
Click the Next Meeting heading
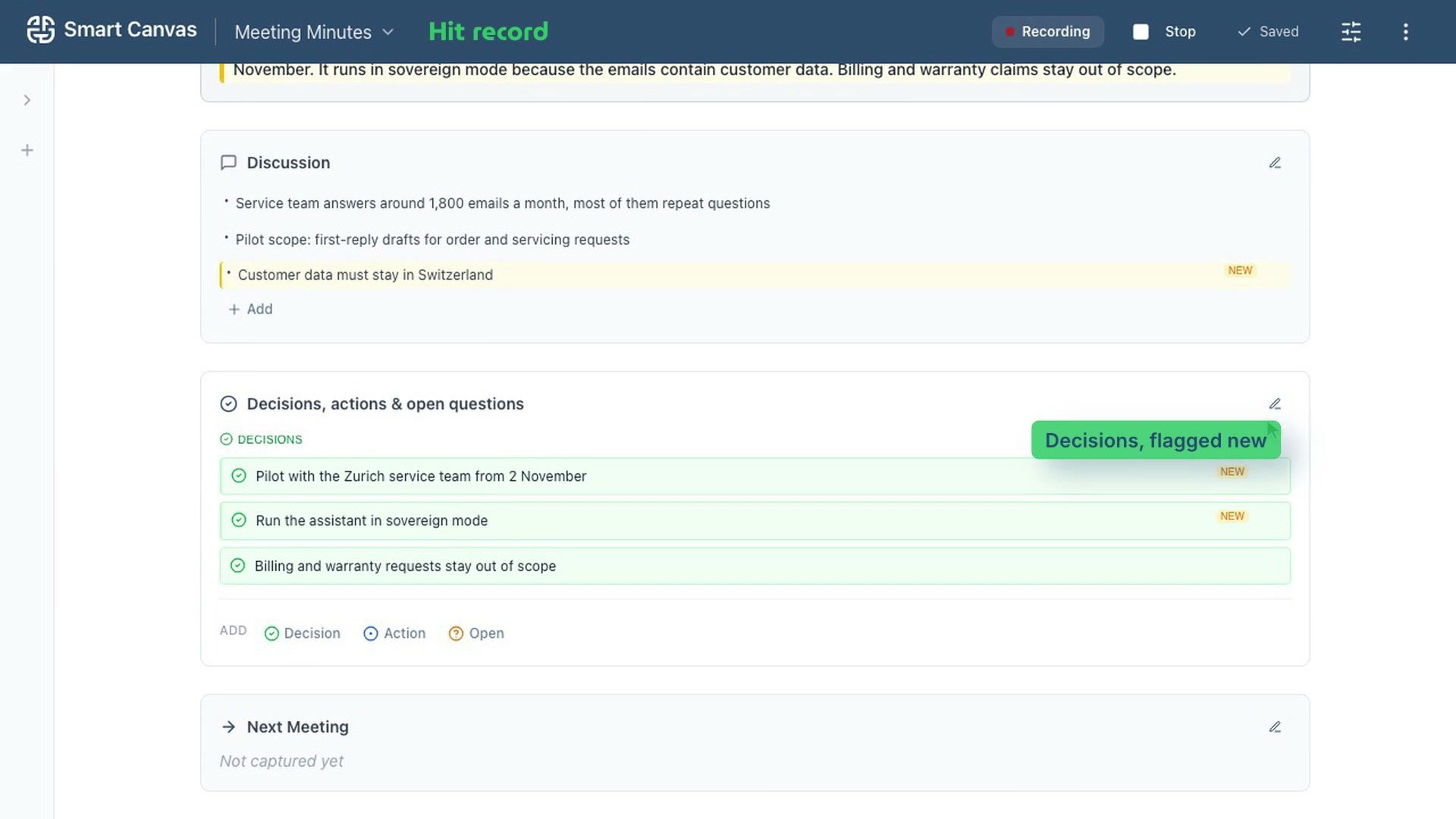coord(297,727)
